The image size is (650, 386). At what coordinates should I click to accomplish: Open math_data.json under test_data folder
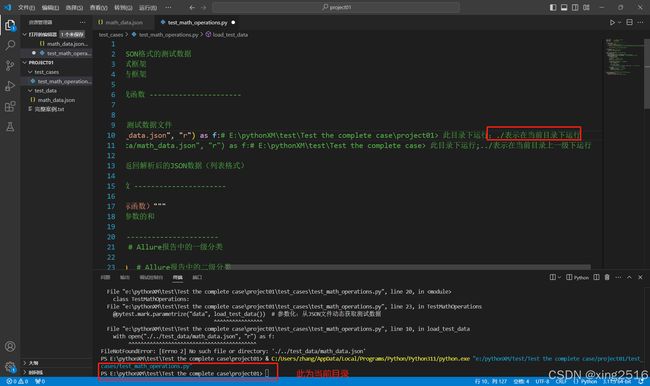pos(57,100)
